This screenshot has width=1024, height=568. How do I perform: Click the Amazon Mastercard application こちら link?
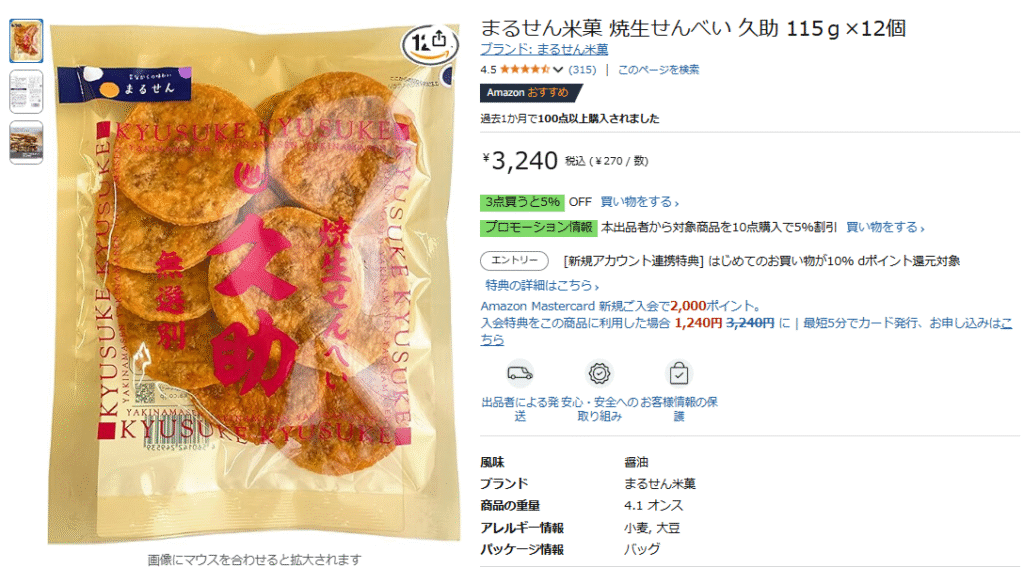tap(746, 331)
